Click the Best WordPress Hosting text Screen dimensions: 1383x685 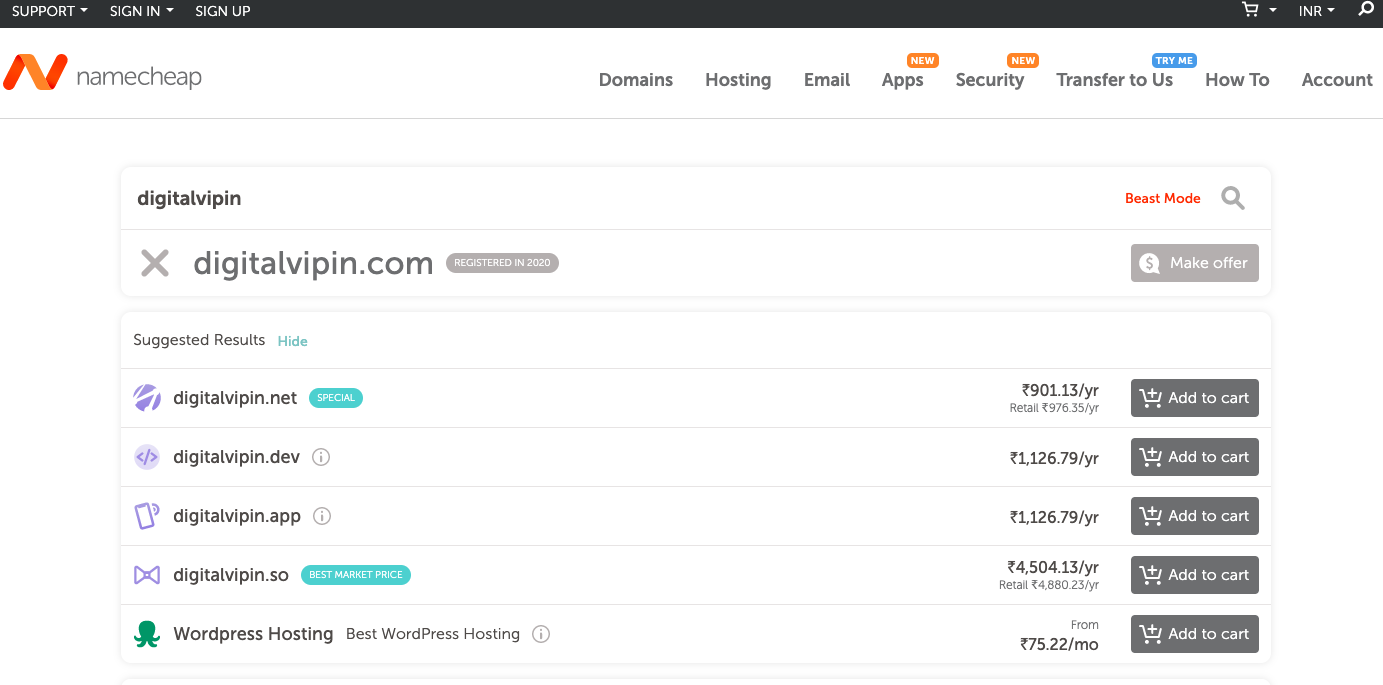click(433, 634)
